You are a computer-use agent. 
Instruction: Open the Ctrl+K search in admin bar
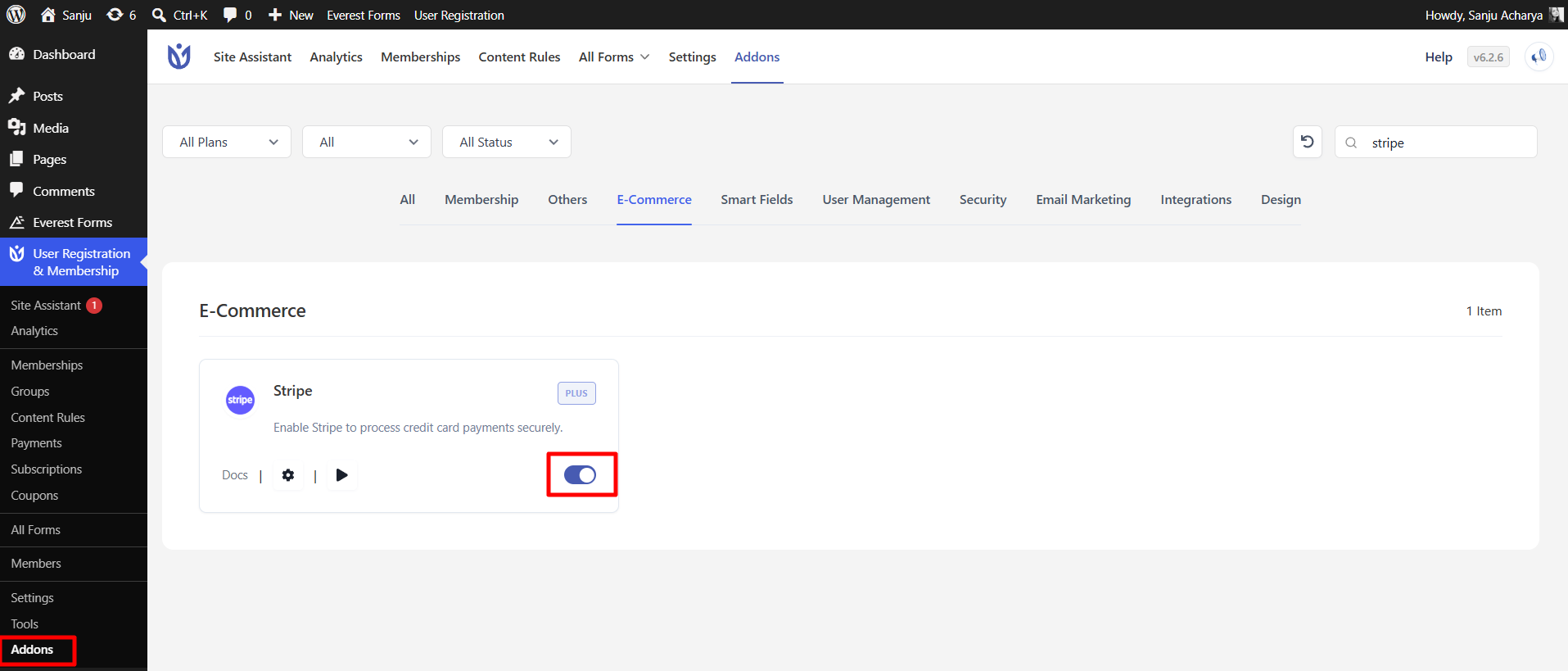[180, 15]
